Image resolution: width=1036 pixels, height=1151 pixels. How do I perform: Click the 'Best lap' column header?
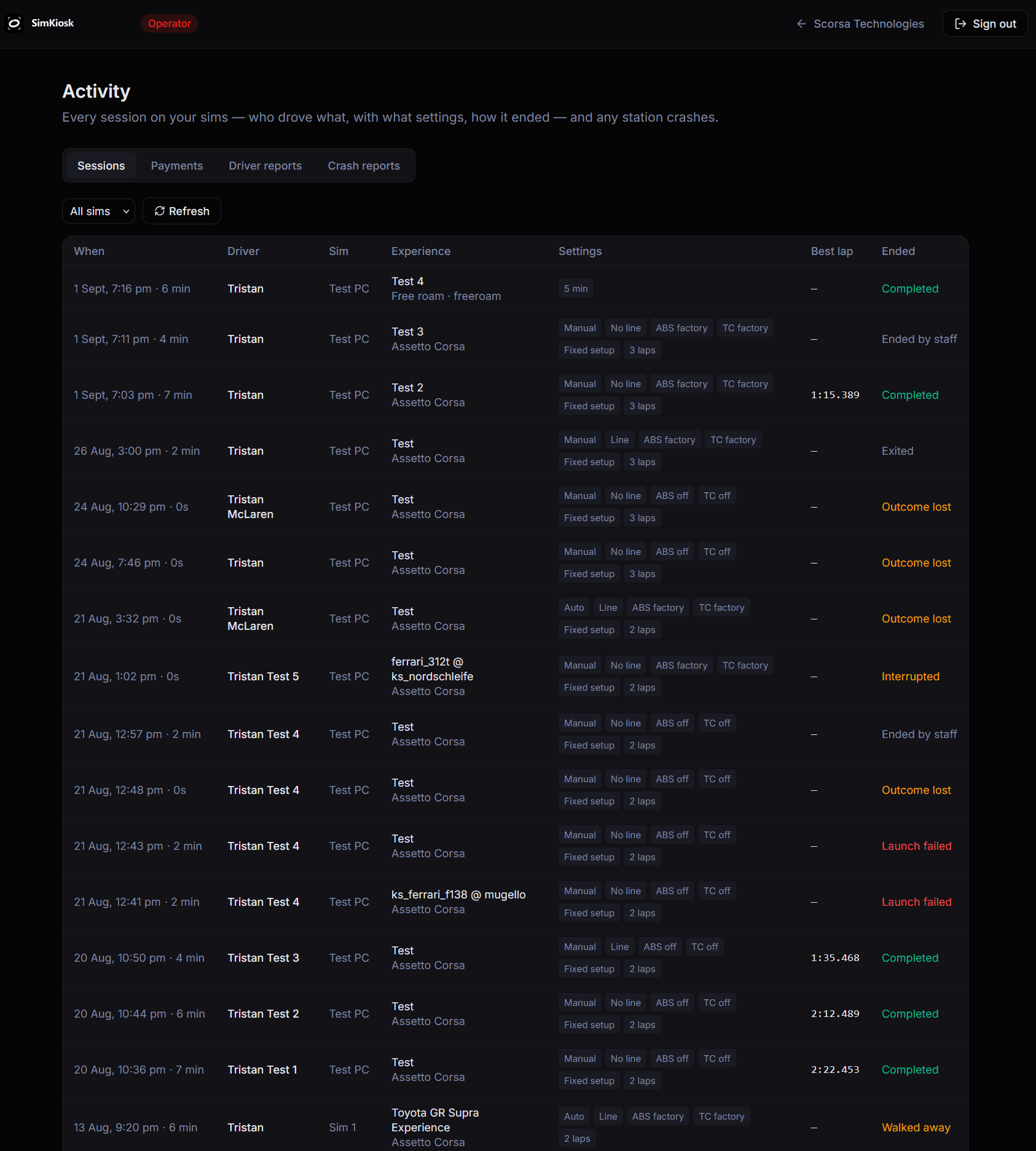[832, 251]
